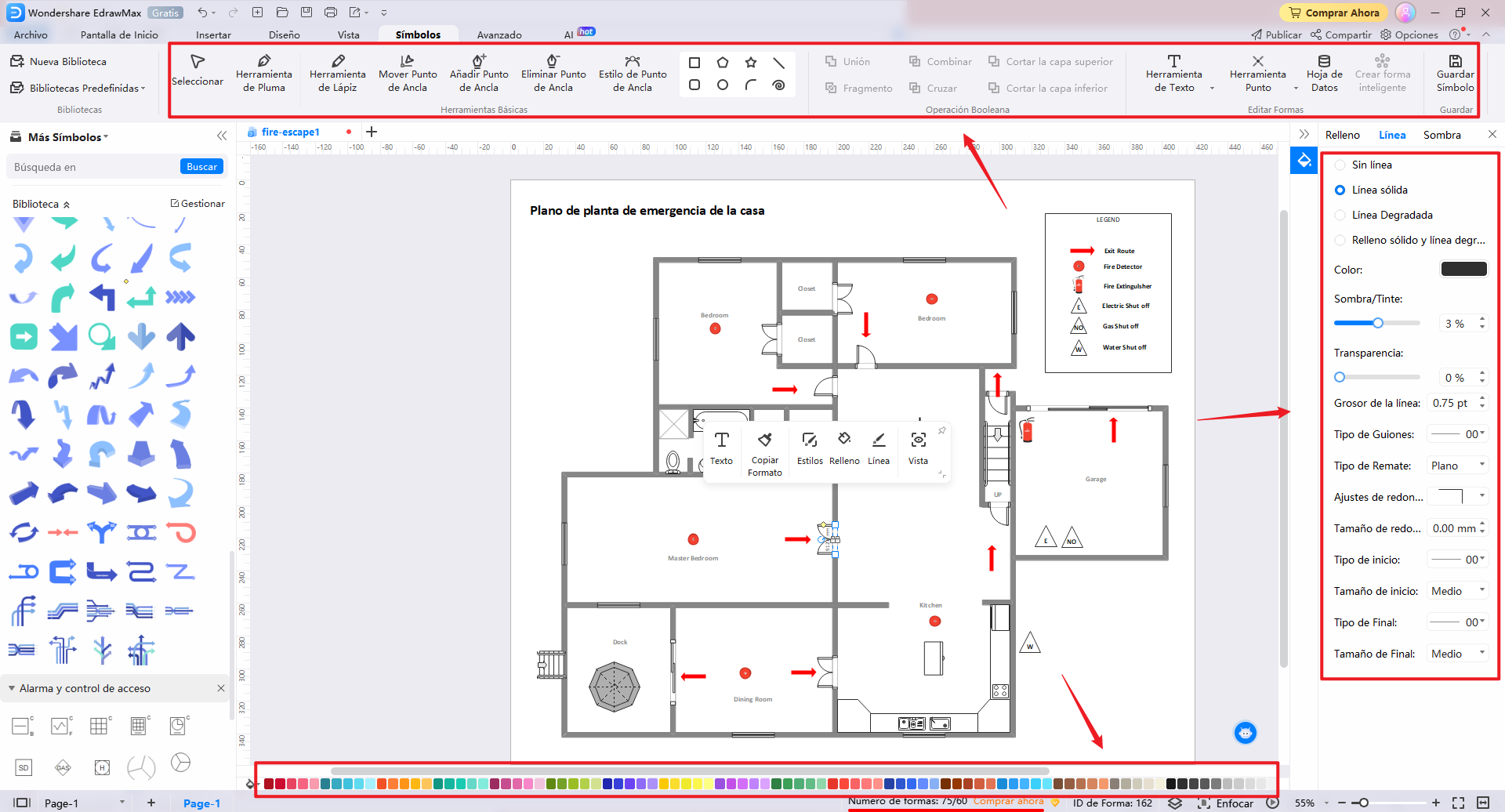Switch to the Sombra panel tab
This screenshot has height=812, width=1505.
pos(1442,135)
